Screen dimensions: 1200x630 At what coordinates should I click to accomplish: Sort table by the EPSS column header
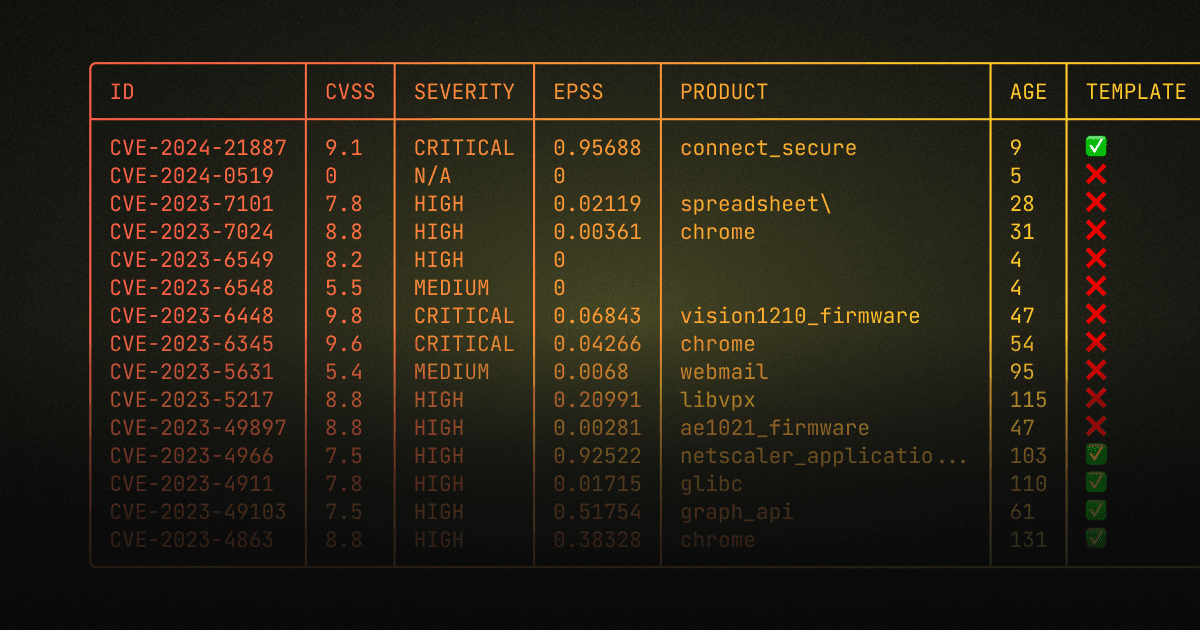(x=576, y=91)
